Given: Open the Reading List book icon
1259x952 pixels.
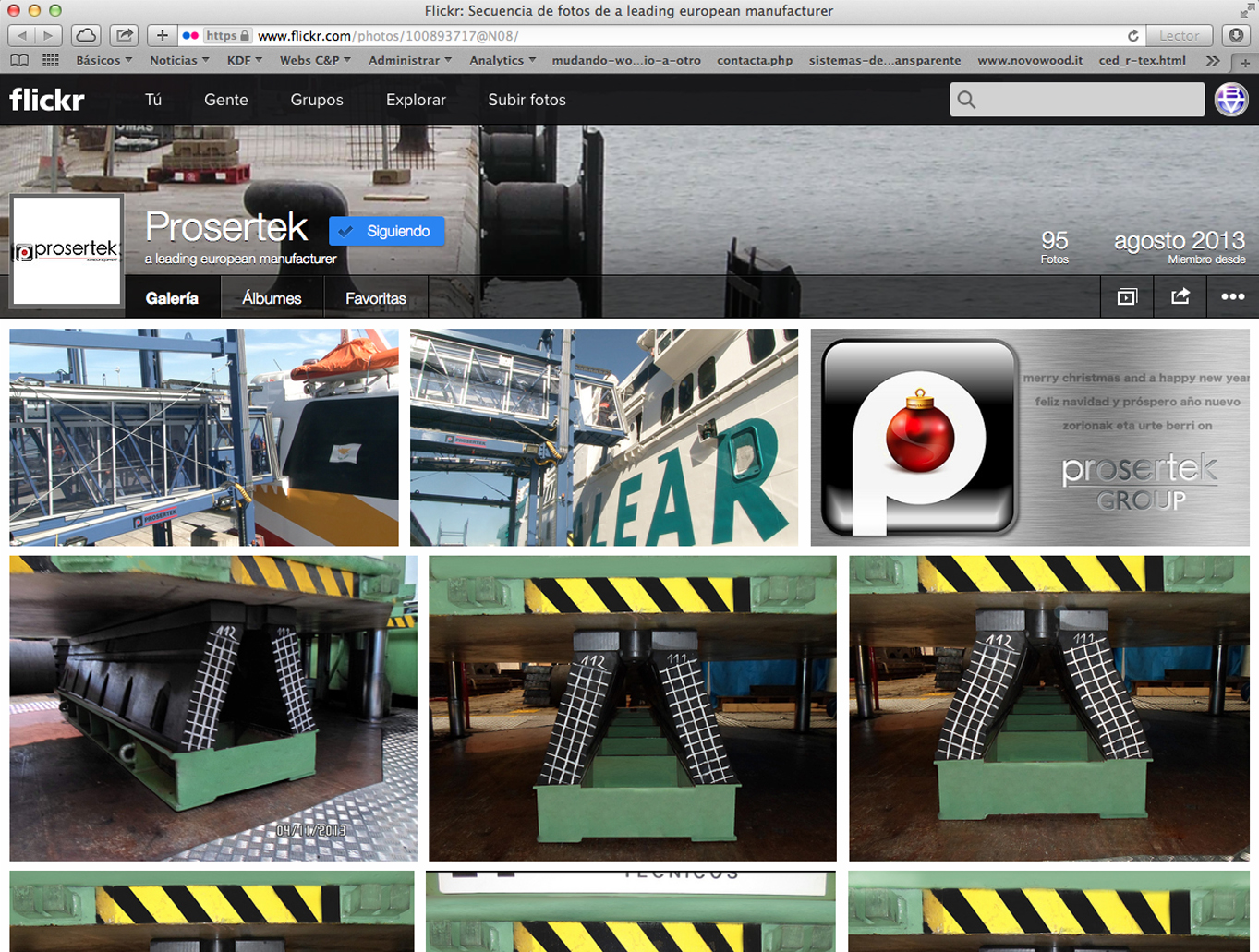Looking at the screenshot, I should pos(18,60).
